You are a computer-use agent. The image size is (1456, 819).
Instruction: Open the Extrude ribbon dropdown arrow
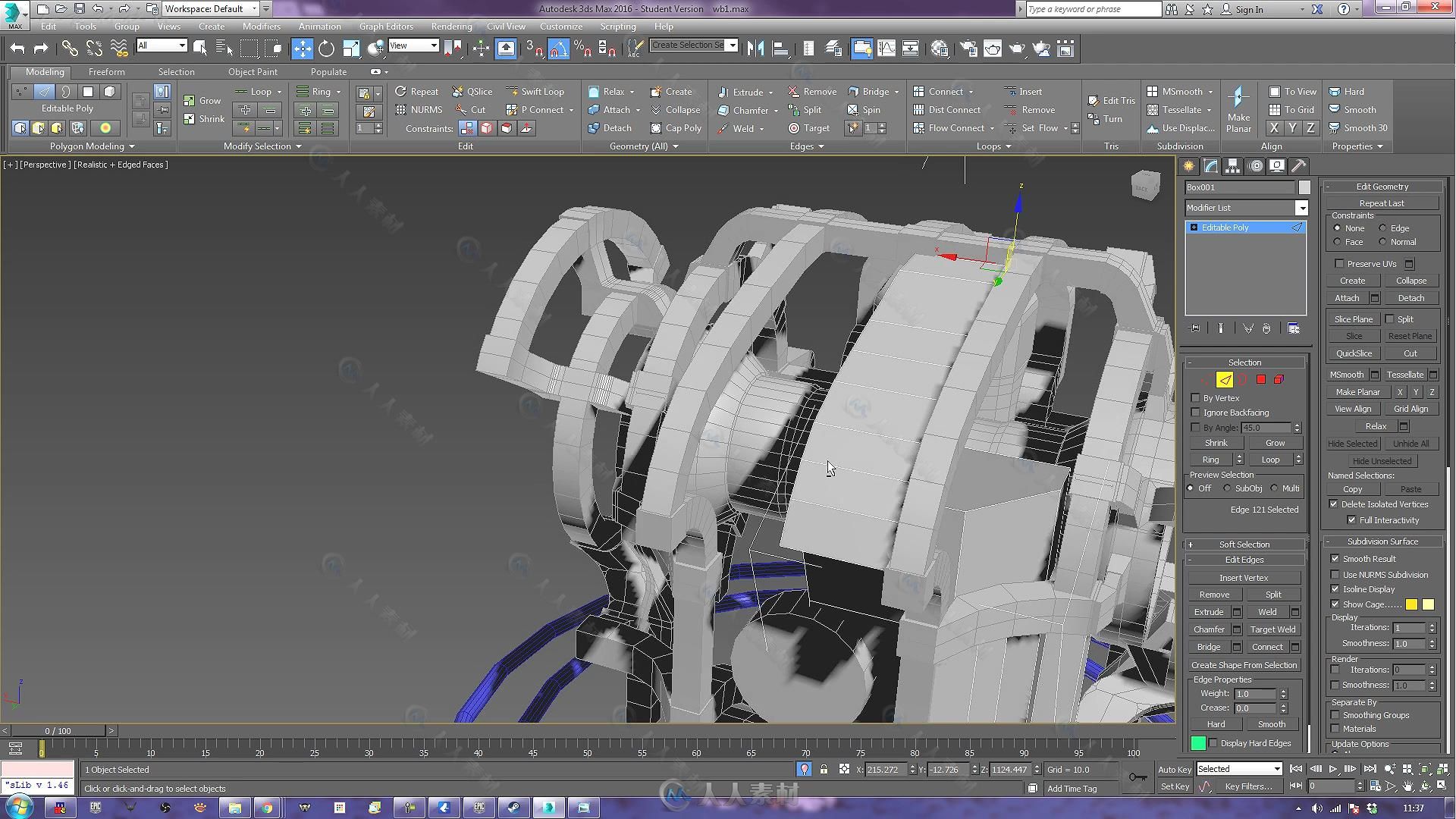(770, 93)
